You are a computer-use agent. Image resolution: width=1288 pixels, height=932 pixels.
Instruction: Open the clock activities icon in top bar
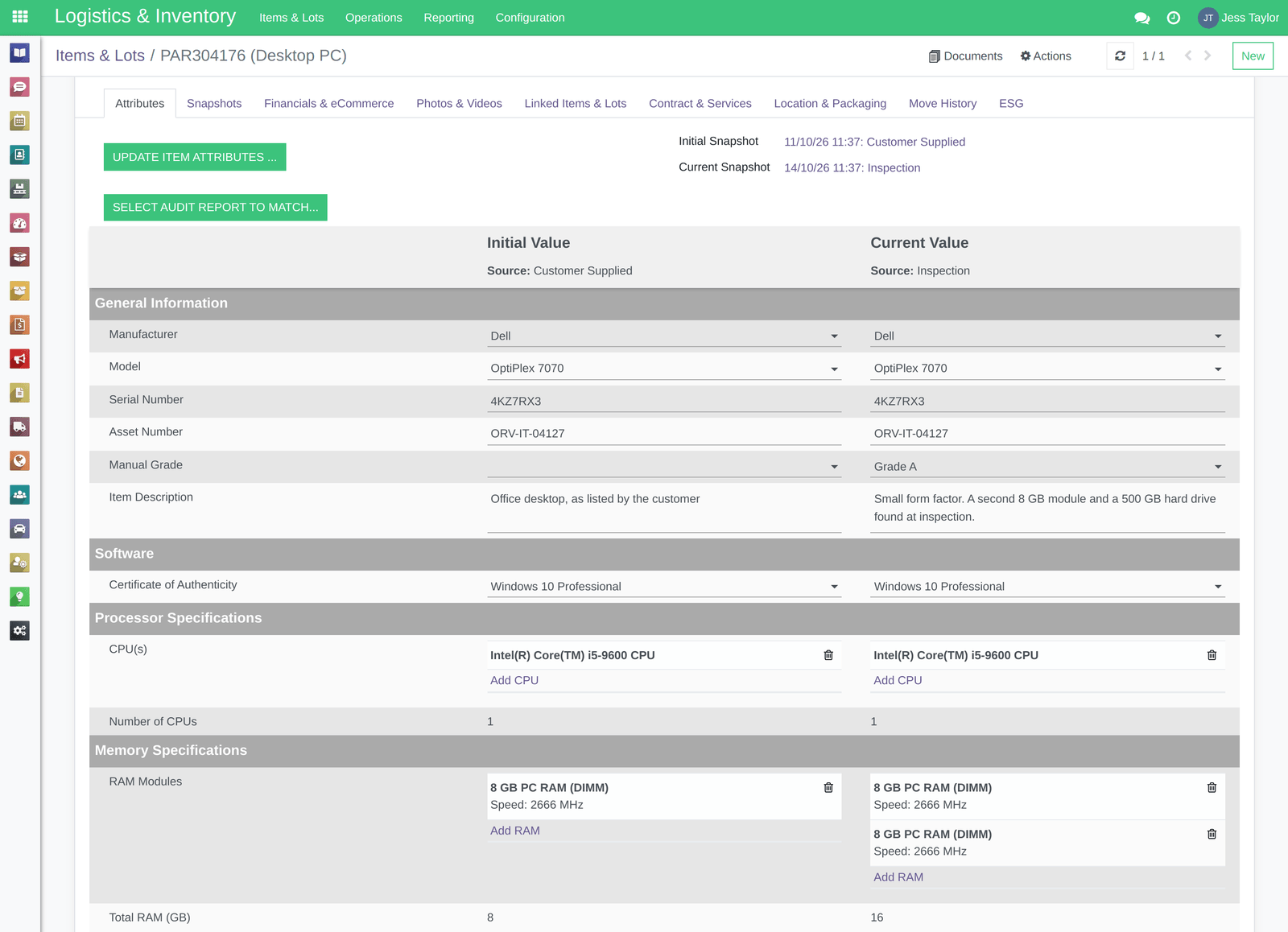(x=1174, y=18)
